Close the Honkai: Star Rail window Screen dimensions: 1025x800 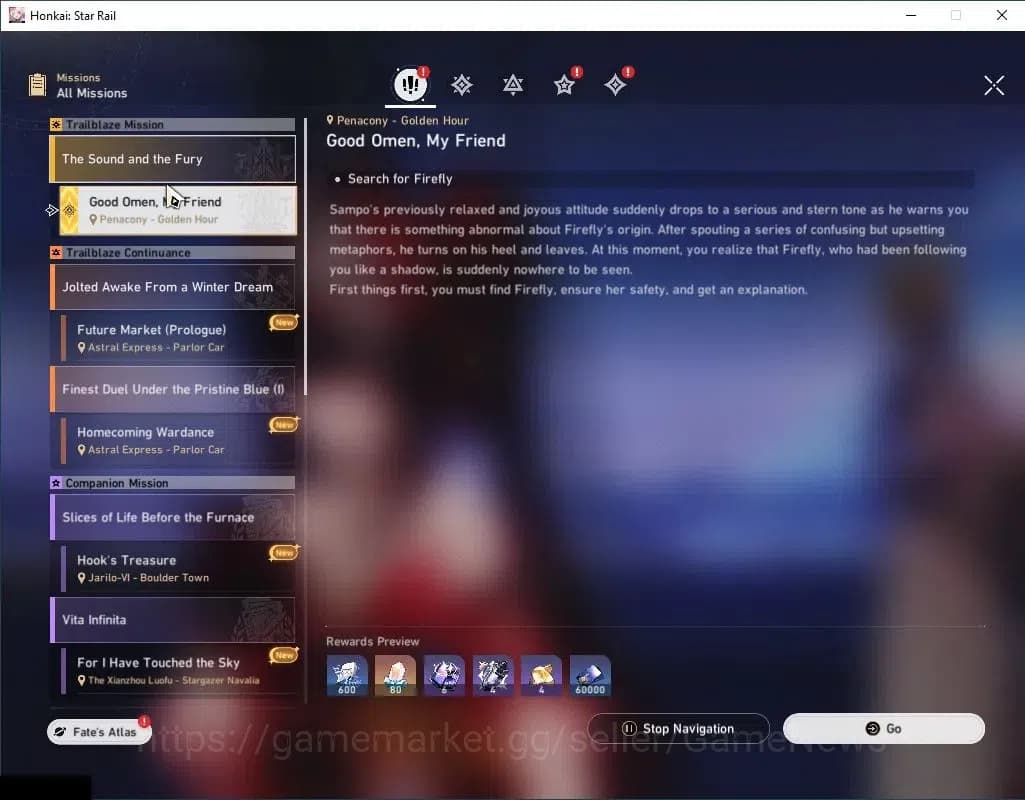(1001, 15)
